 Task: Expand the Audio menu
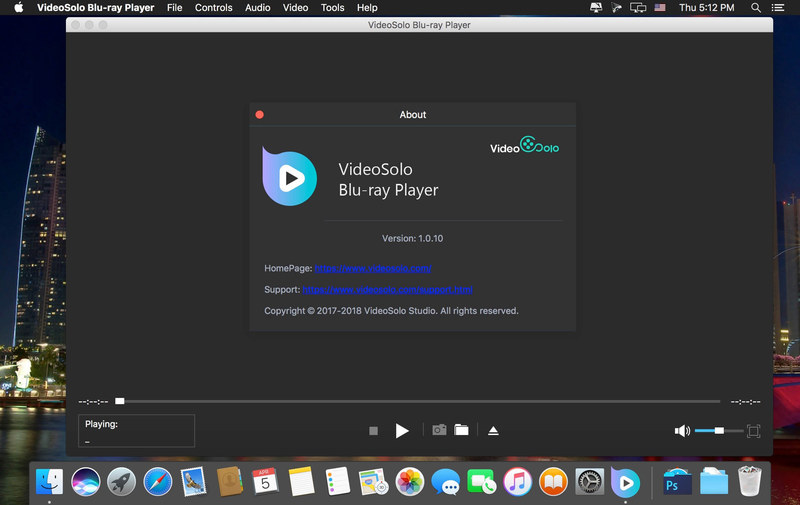point(258,8)
